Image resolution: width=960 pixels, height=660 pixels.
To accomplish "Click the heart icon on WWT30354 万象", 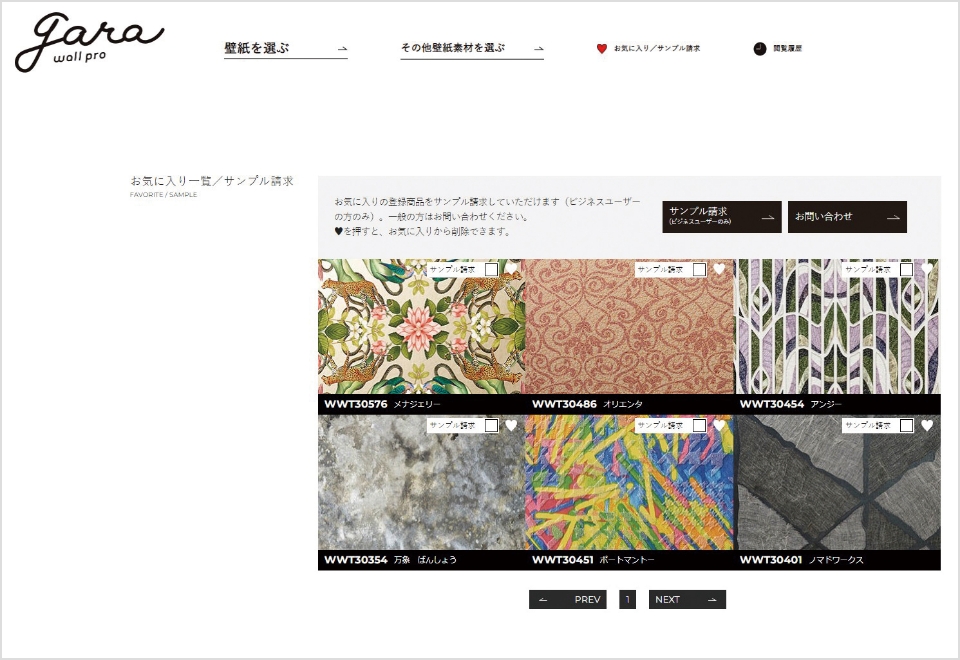I will click(x=511, y=425).
